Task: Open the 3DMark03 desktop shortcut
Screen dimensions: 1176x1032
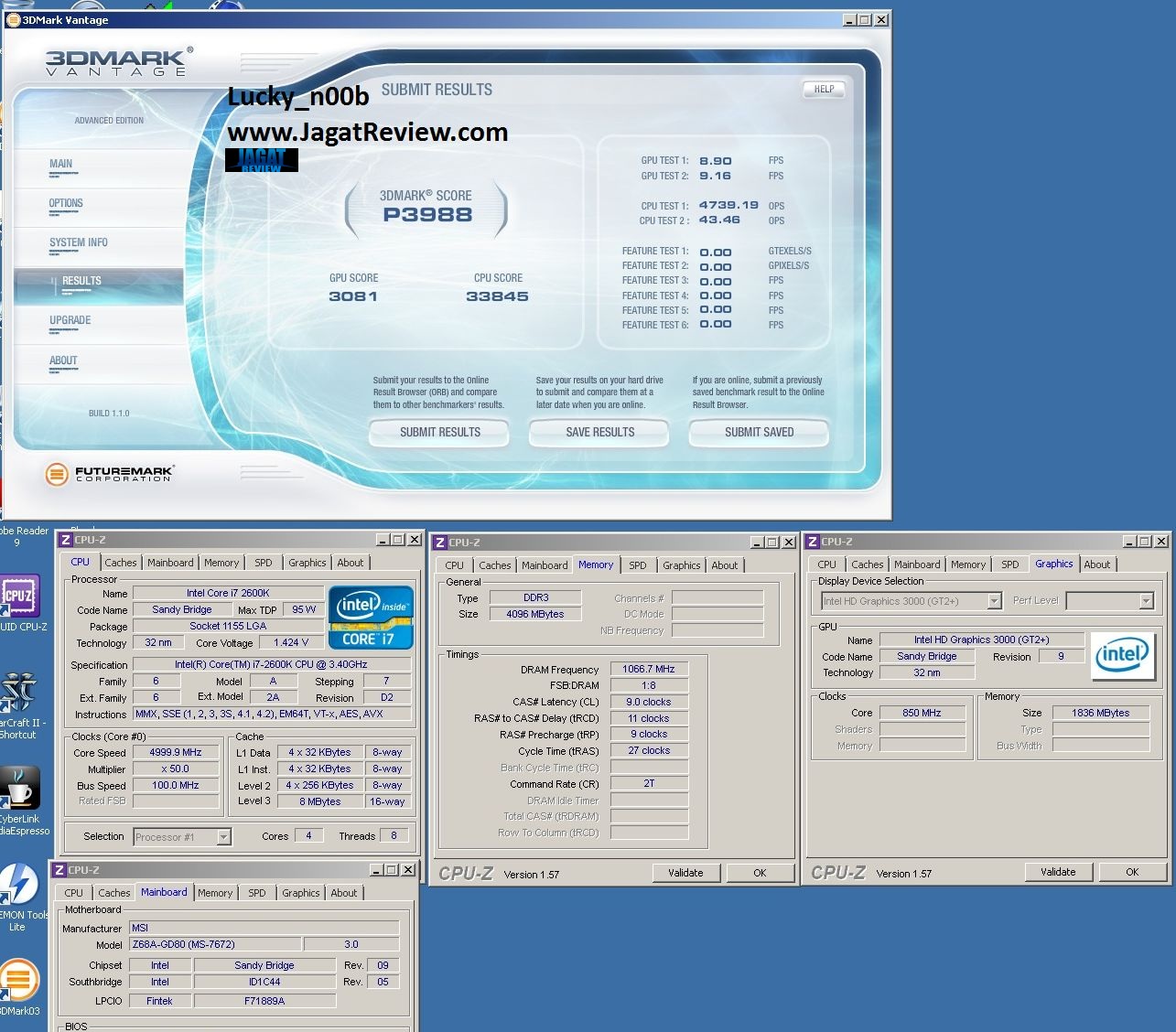Action: pyautogui.click(x=18, y=980)
